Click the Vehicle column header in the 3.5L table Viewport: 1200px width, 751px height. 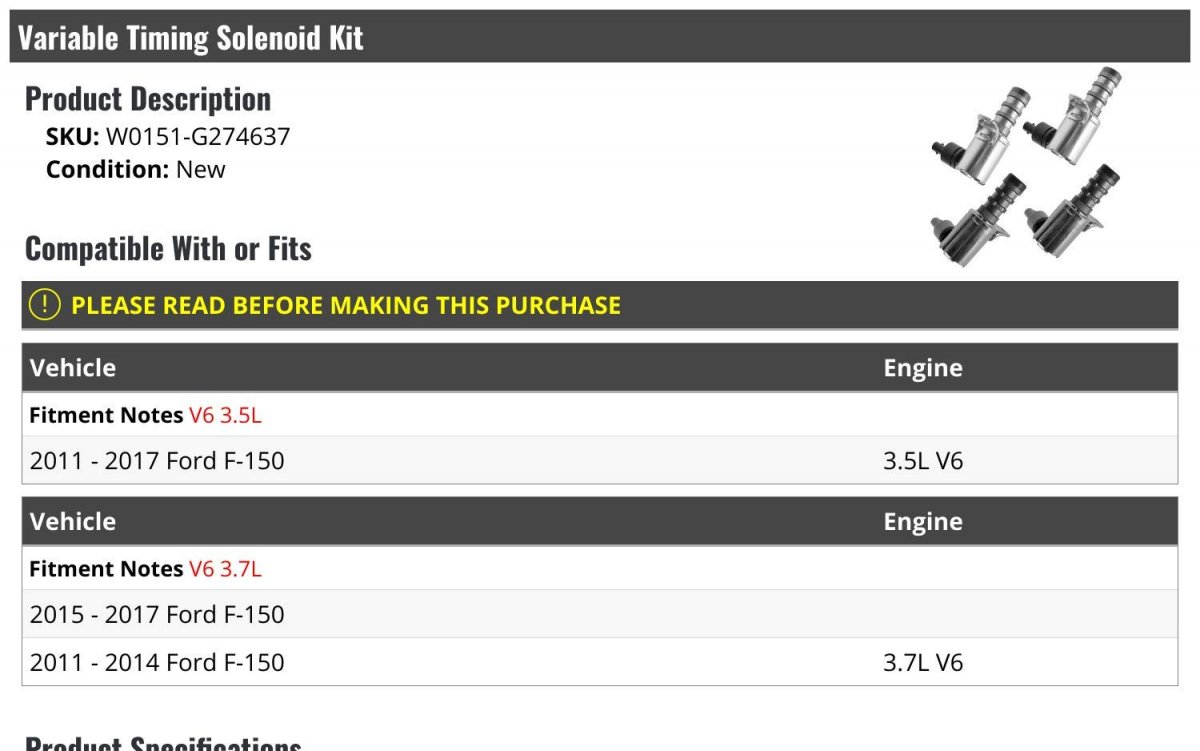(73, 368)
